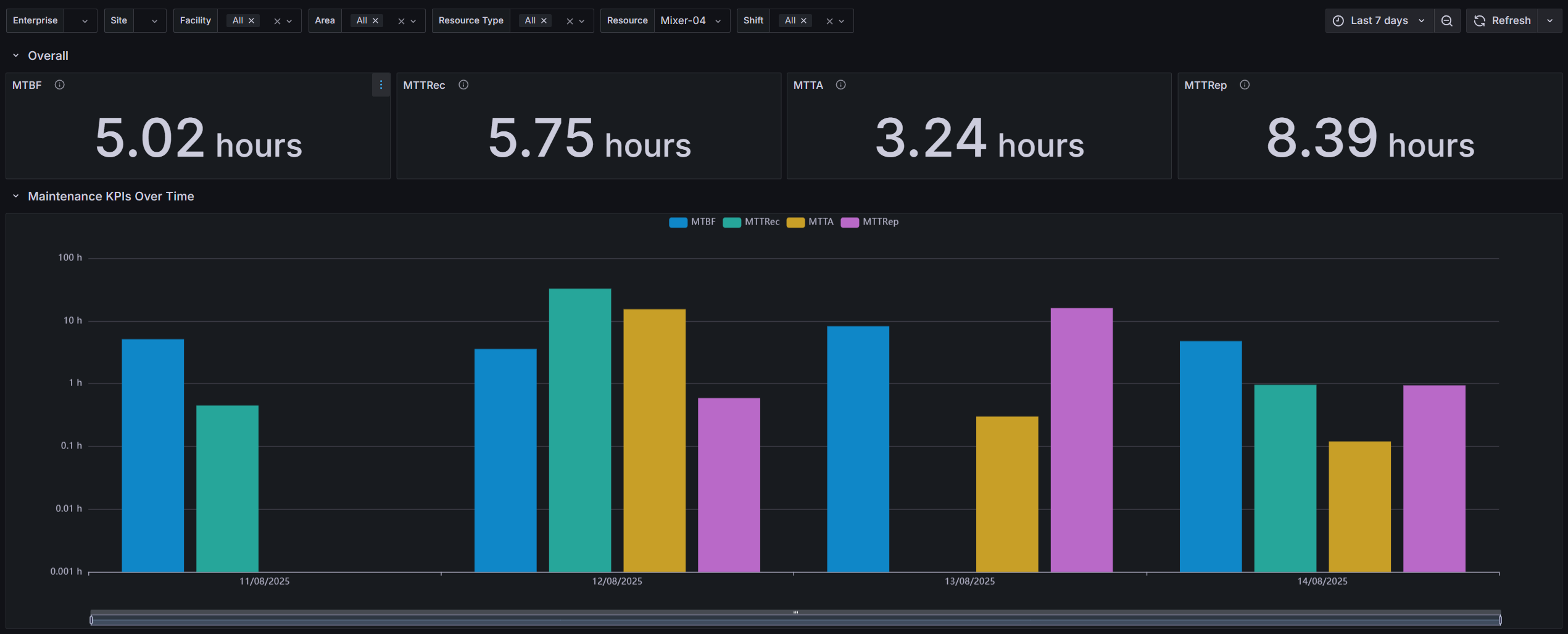Viewport: 1568px width, 634px height.
Task: Collapse the Overall section
Action: pos(16,56)
